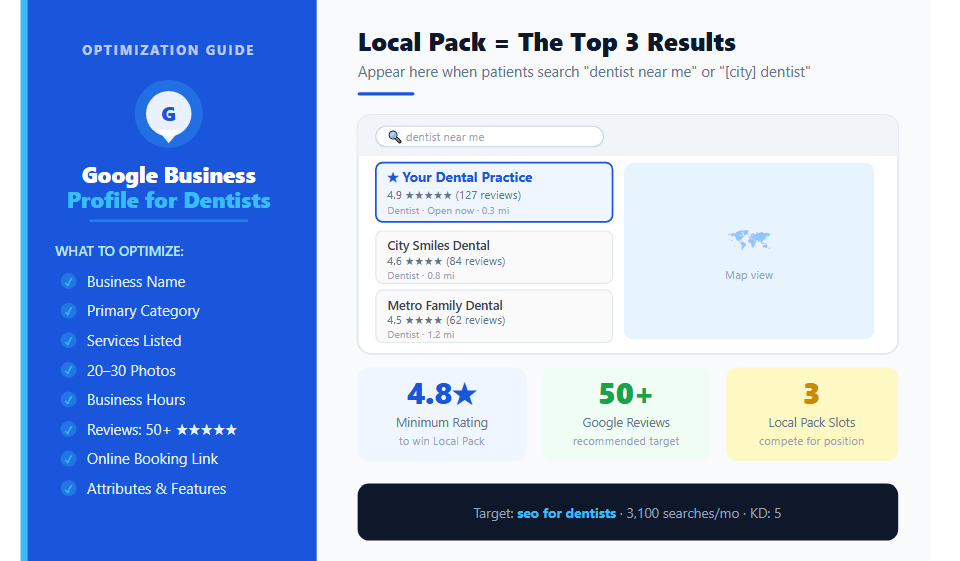Click the checkmark icon beside 20–30 Photos

coord(69,371)
